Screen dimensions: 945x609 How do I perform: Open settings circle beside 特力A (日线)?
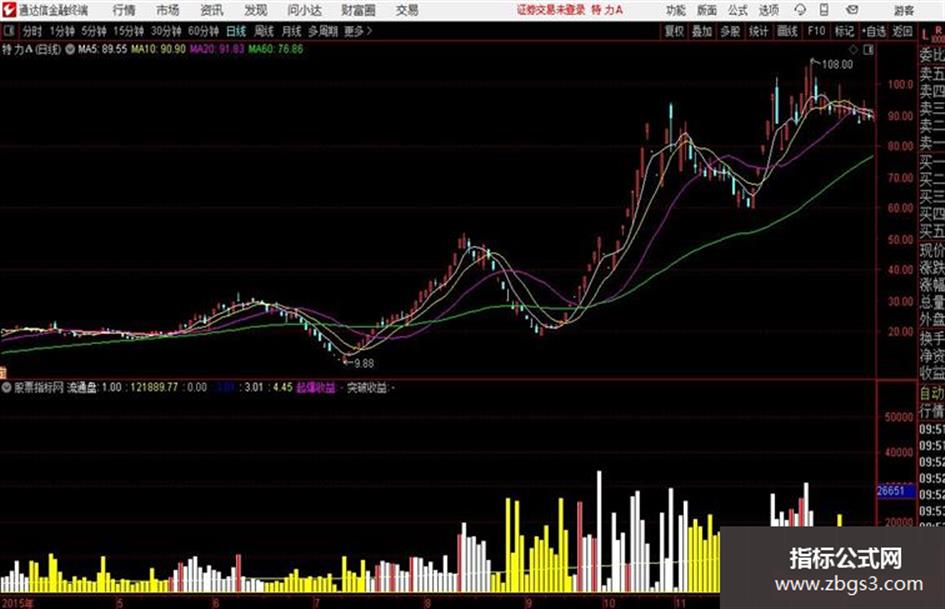(x=70, y=49)
